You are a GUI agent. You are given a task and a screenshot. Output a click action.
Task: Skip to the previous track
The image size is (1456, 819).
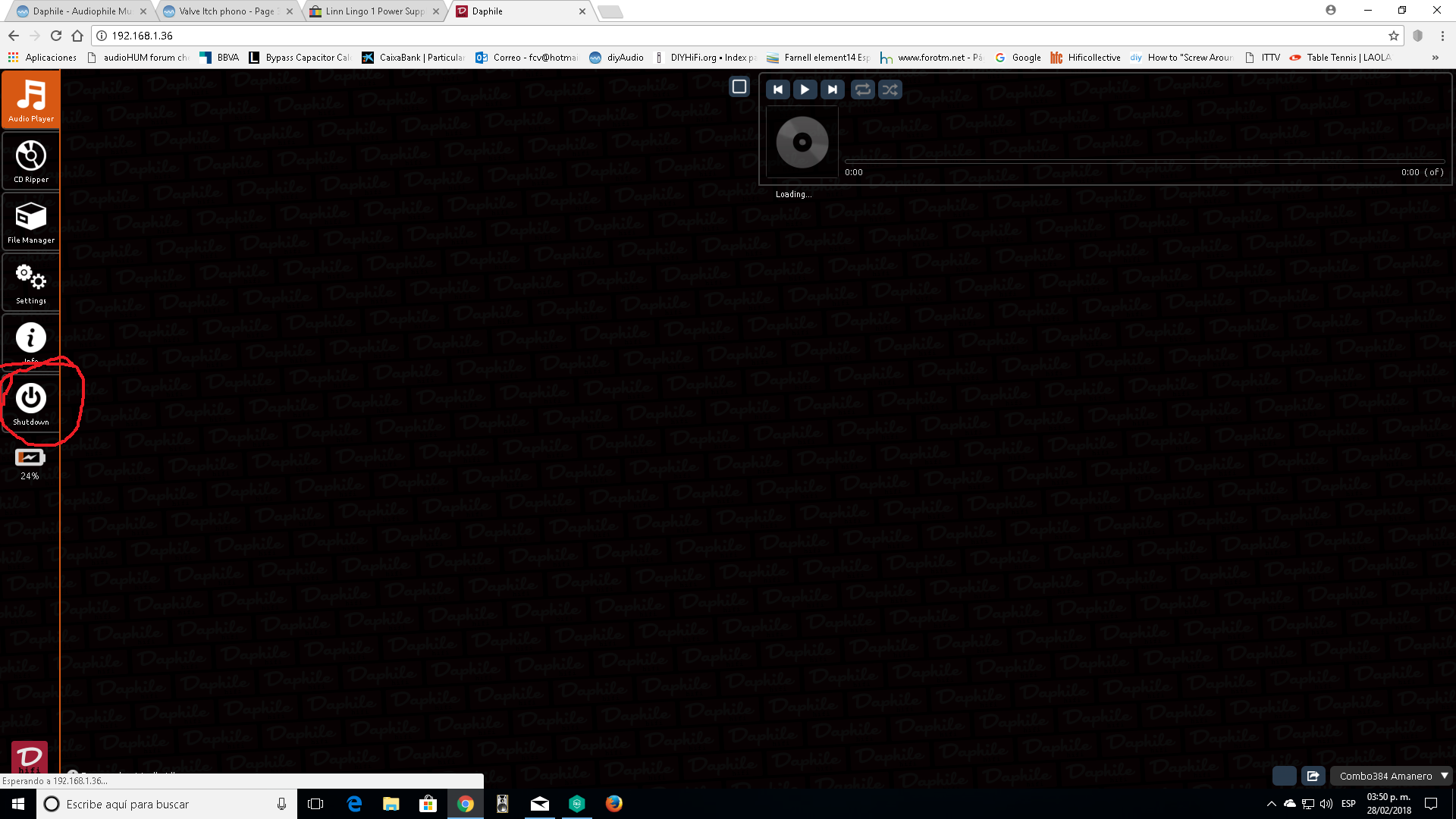[x=777, y=89]
